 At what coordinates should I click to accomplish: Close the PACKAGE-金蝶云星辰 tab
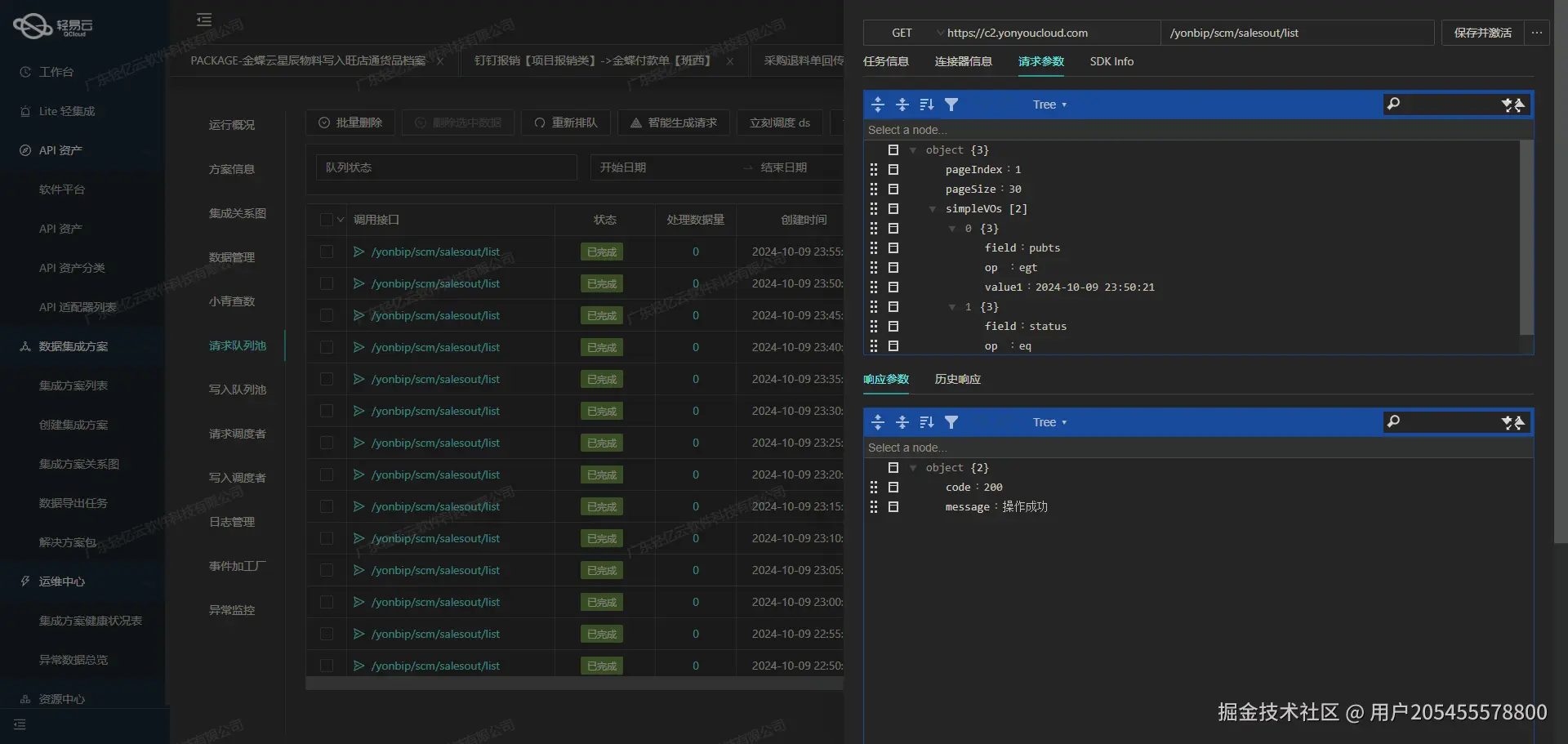(440, 61)
